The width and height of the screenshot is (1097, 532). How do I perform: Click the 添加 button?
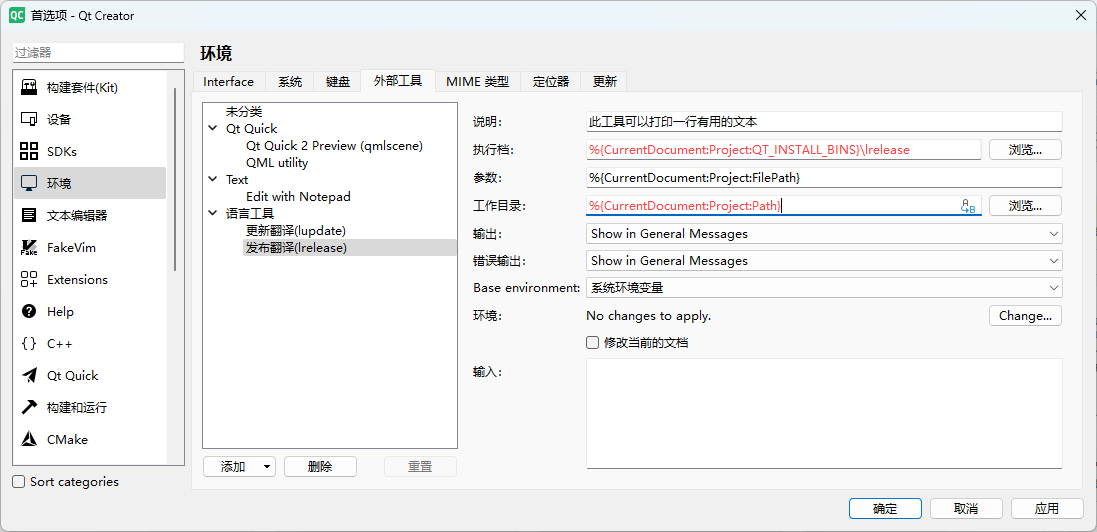pyautogui.click(x=232, y=467)
